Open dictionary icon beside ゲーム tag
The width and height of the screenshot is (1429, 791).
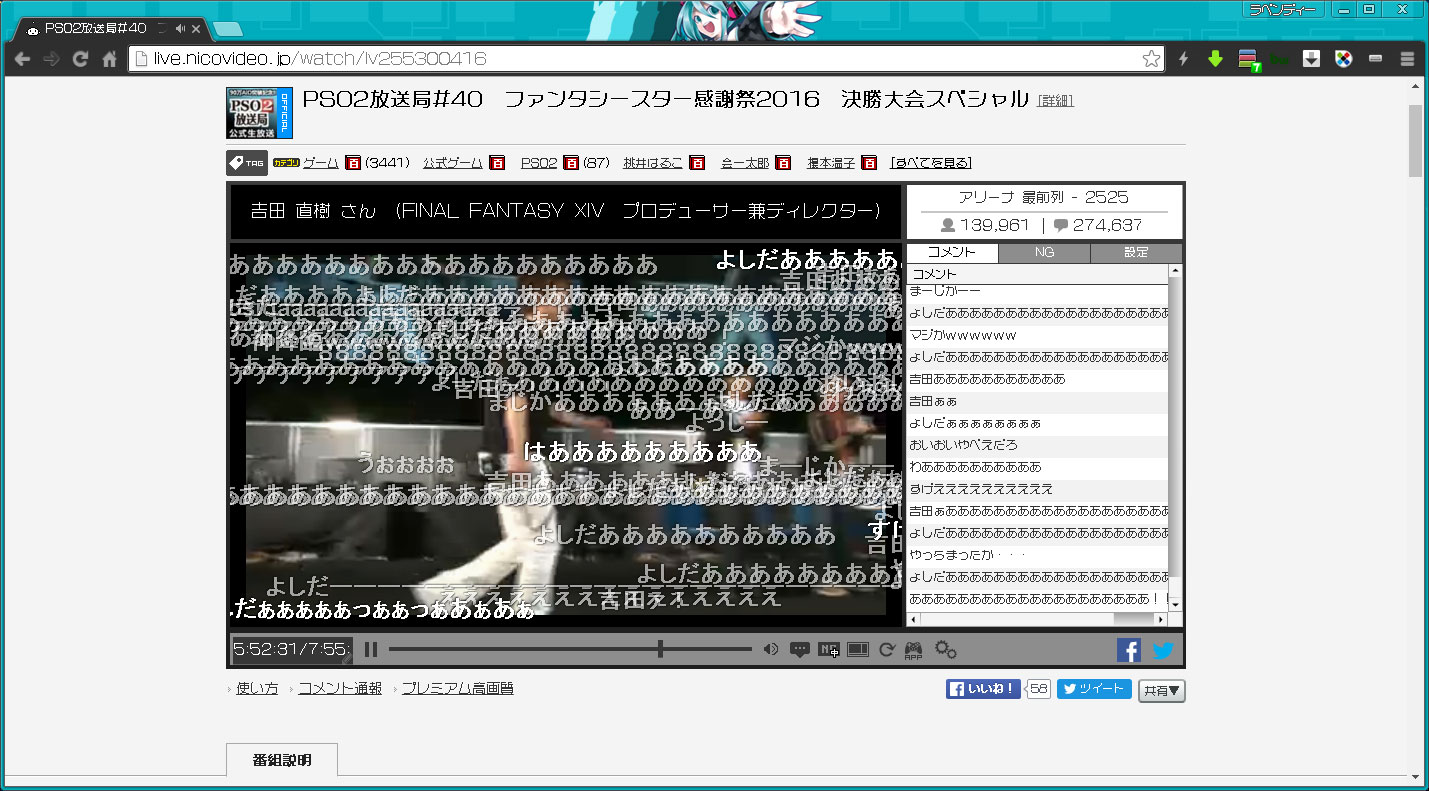click(x=352, y=163)
